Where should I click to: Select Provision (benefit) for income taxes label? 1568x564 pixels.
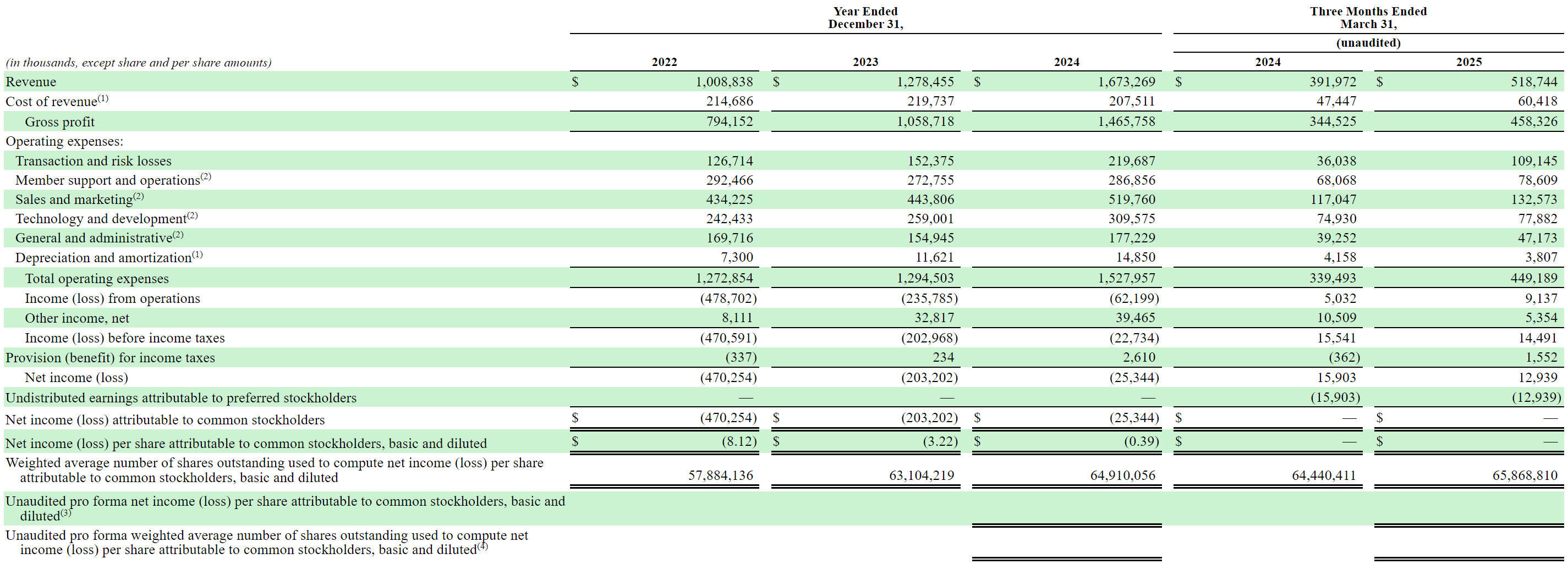[110, 358]
